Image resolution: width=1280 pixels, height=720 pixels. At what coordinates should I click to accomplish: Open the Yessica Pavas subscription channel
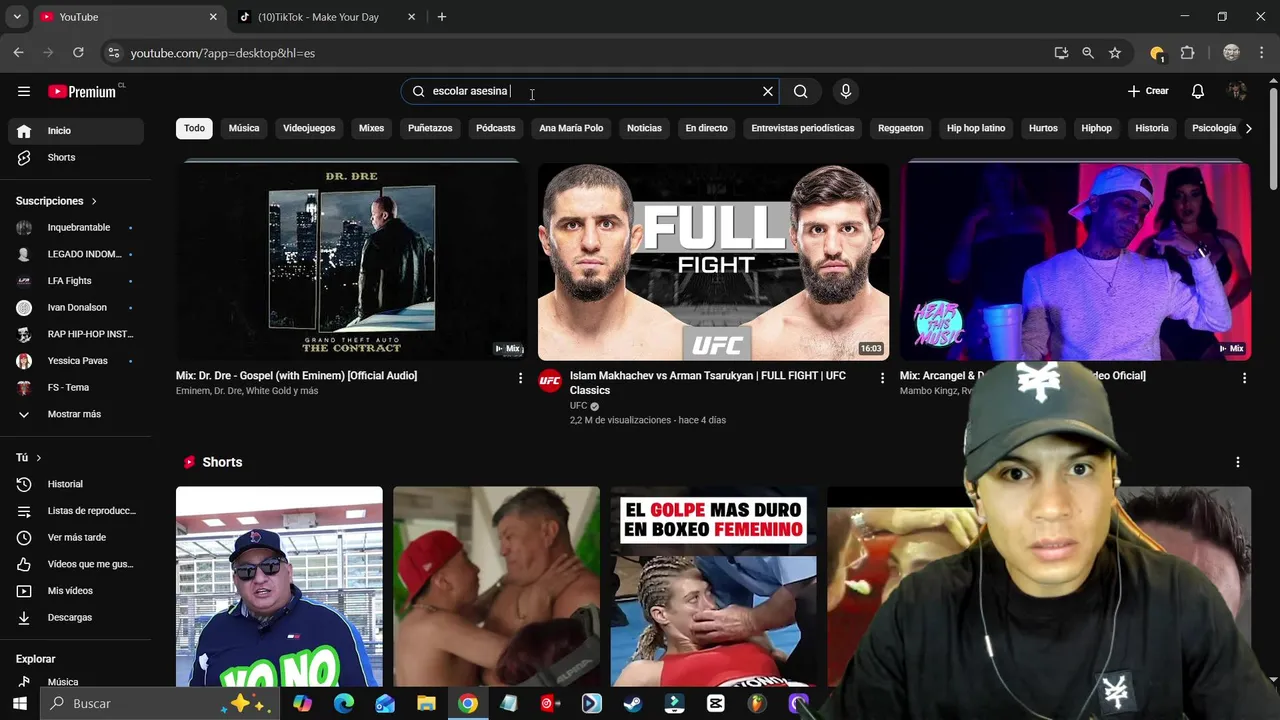(76, 361)
